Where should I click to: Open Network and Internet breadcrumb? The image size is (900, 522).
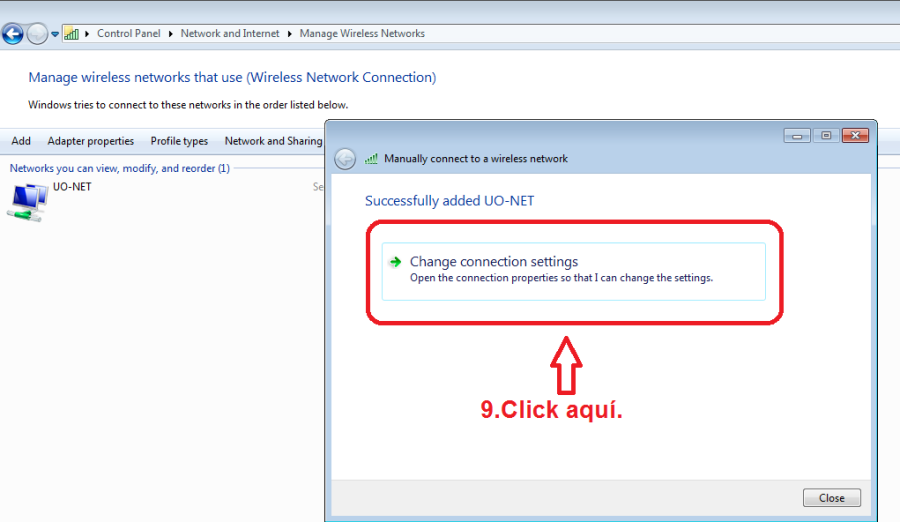pyautogui.click(x=230, y=33)
